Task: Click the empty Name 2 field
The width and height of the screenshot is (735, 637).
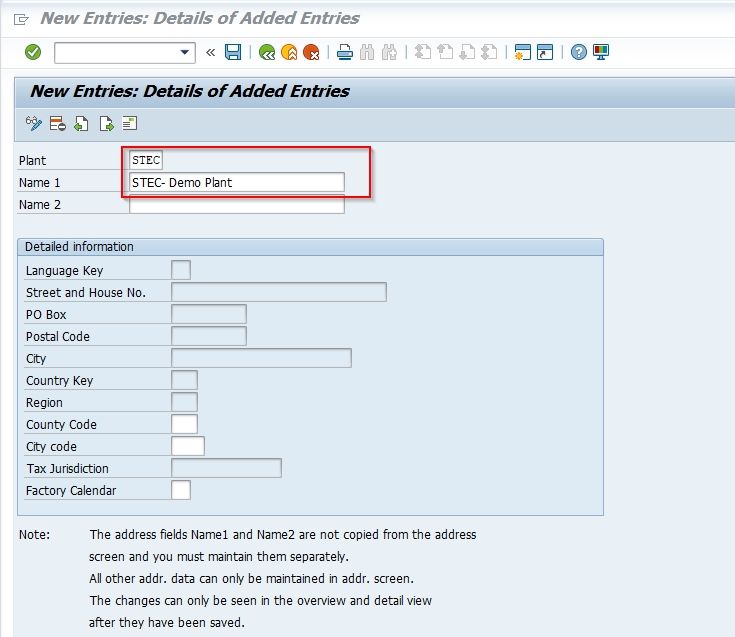Action: click(237, 204)
